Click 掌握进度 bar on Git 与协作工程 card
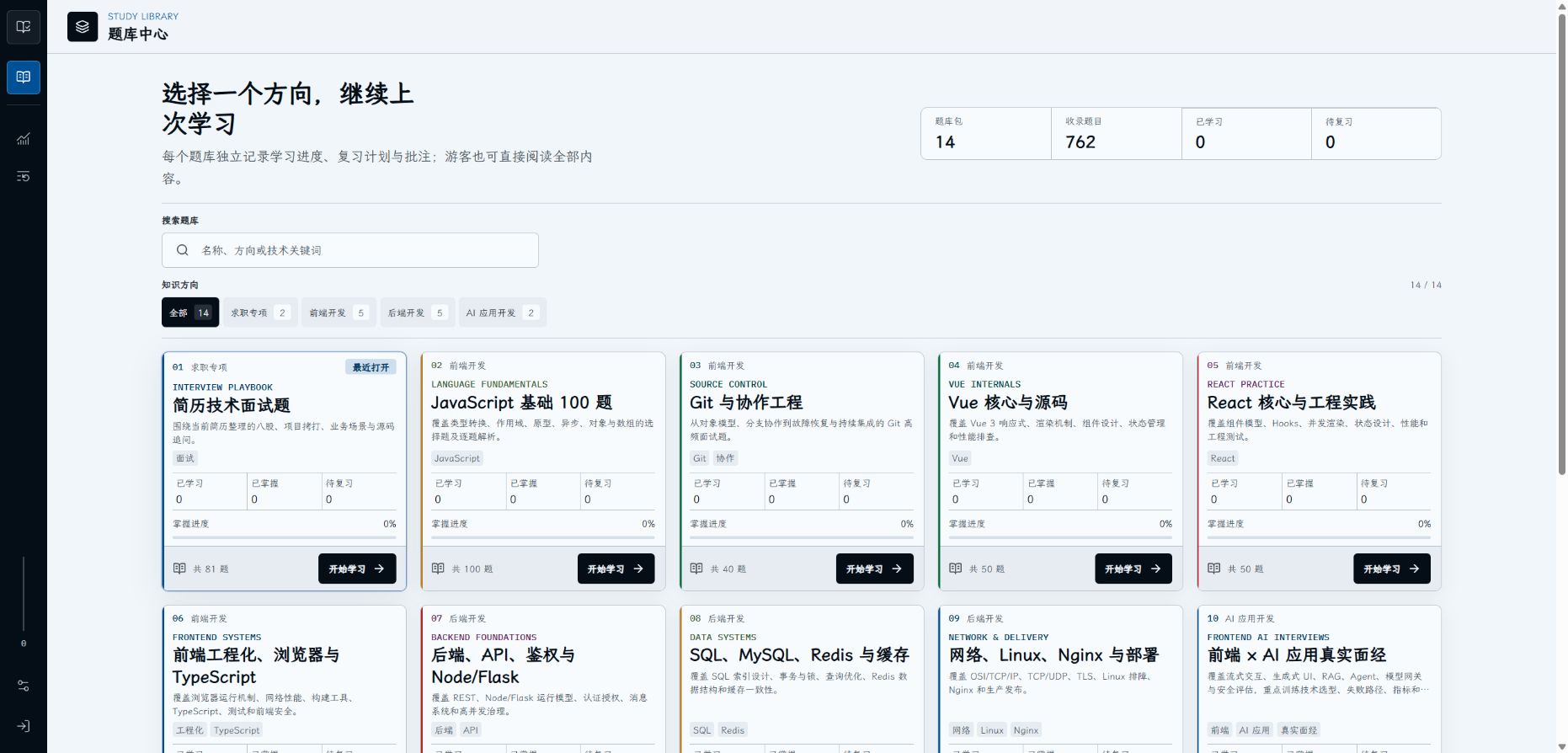The width and height of the screenshot is (1568, 753). [802, 537]
